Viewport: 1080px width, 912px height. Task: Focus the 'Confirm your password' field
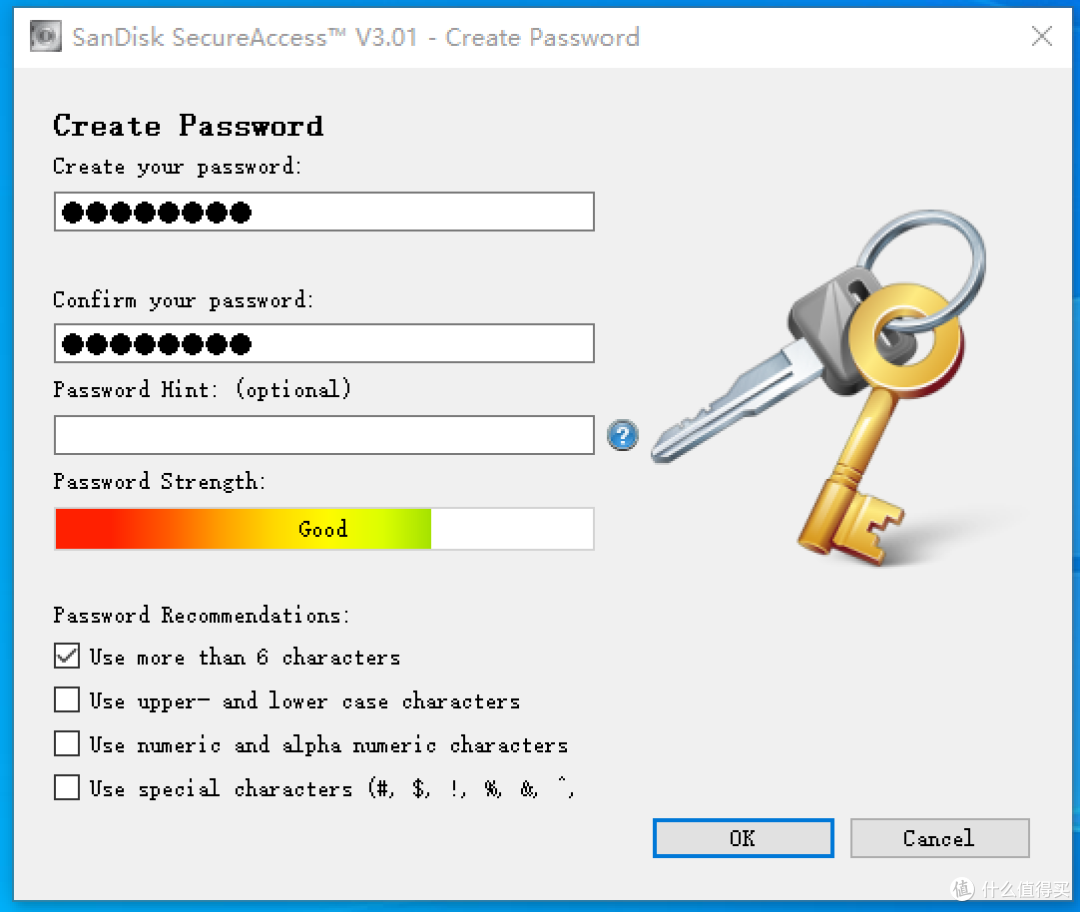point(324,343)
